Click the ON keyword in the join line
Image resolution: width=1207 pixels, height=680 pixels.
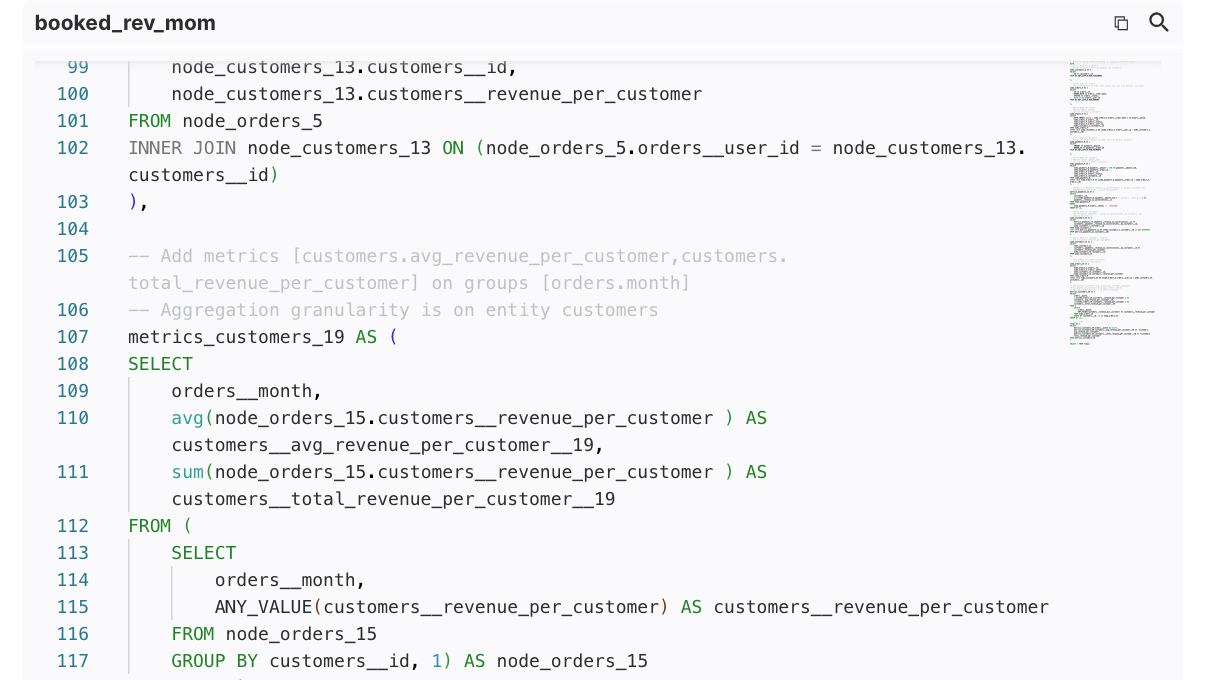click(453, 148)
